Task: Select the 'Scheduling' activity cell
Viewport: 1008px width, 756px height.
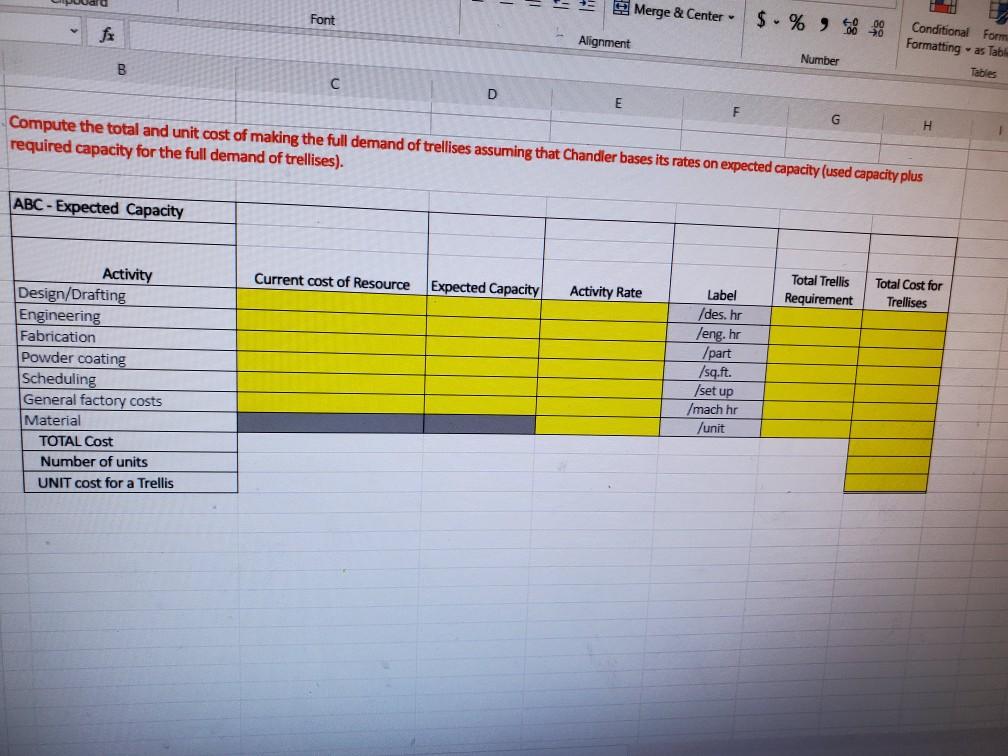Action: pyautogui.click(x=128, y=379)
